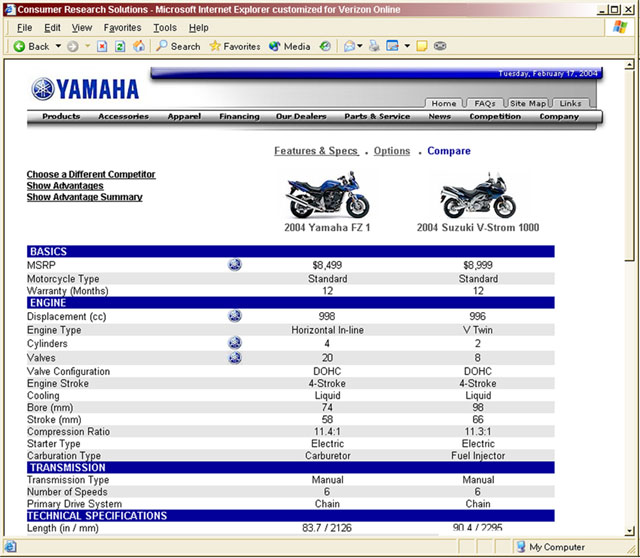Screen dimensions: 640x558
Task: Click the Forward arrow icon
Action: 72,47
